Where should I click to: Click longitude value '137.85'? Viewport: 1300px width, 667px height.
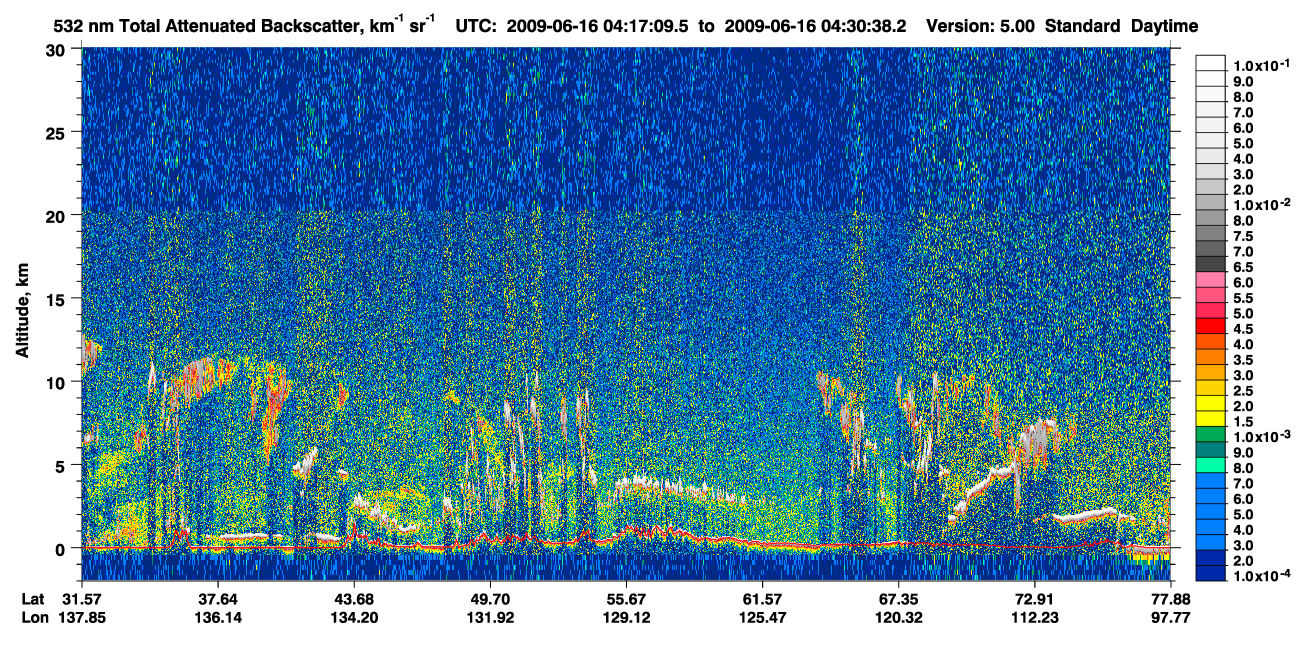pos(82,617)
